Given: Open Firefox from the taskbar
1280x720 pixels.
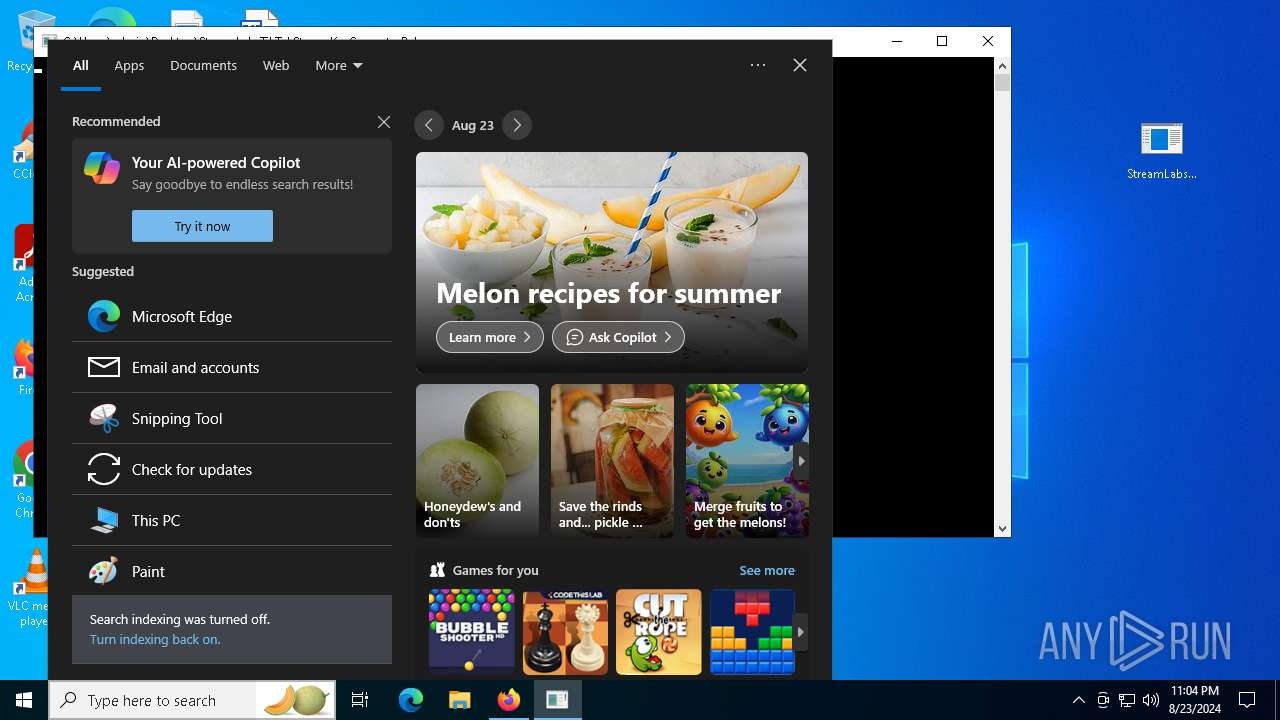Looking at the screenshot, I should tap(508, 700).
